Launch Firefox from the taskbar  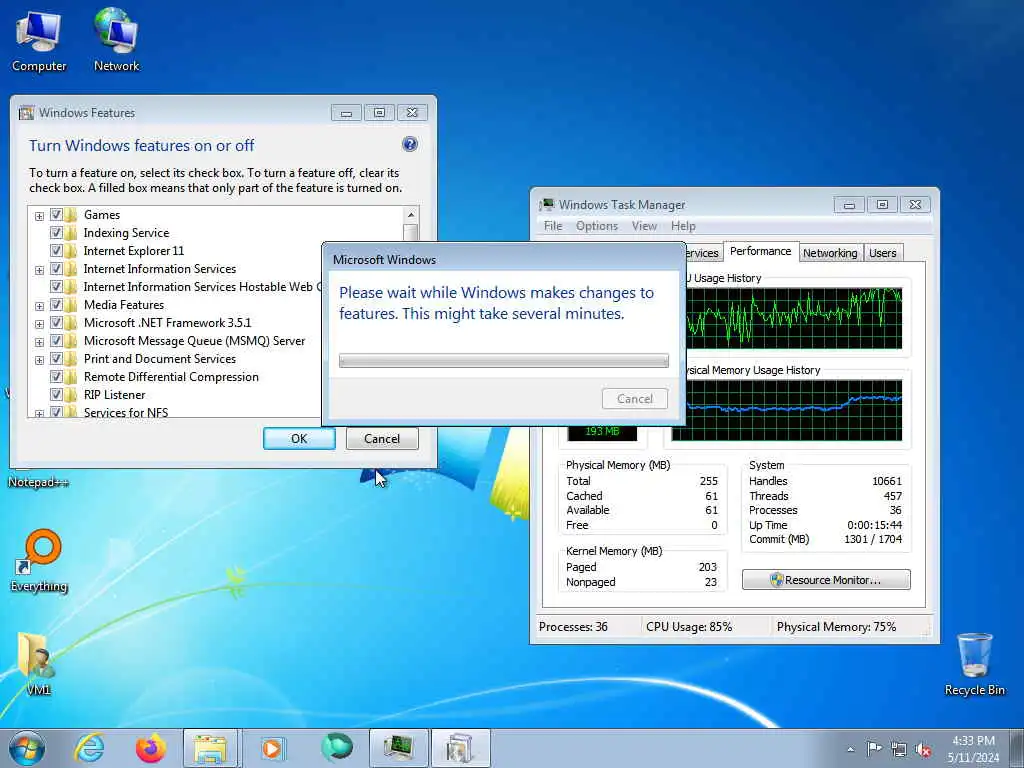pos(150,748)
